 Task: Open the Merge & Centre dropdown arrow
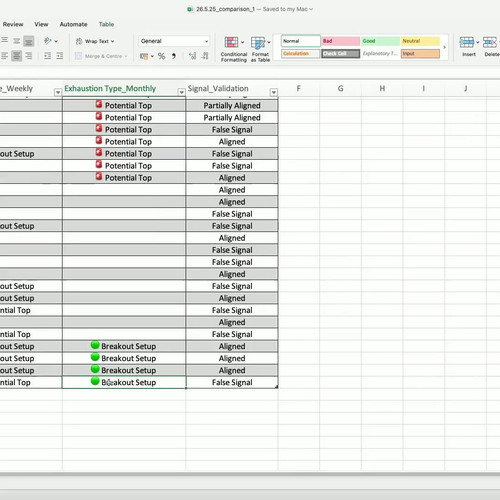[126, 56]
